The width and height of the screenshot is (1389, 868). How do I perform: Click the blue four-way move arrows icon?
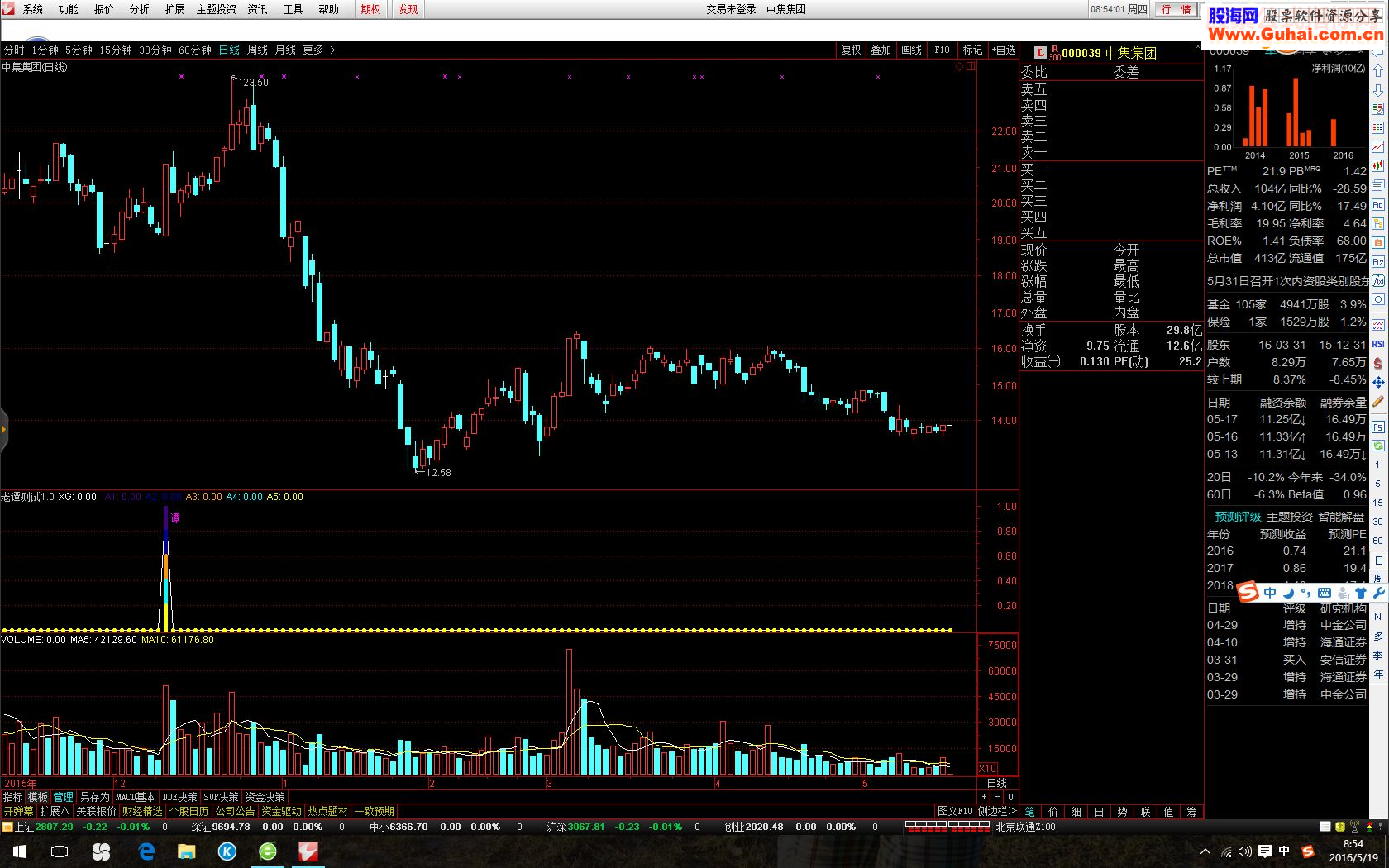[x=1378, y=382]
